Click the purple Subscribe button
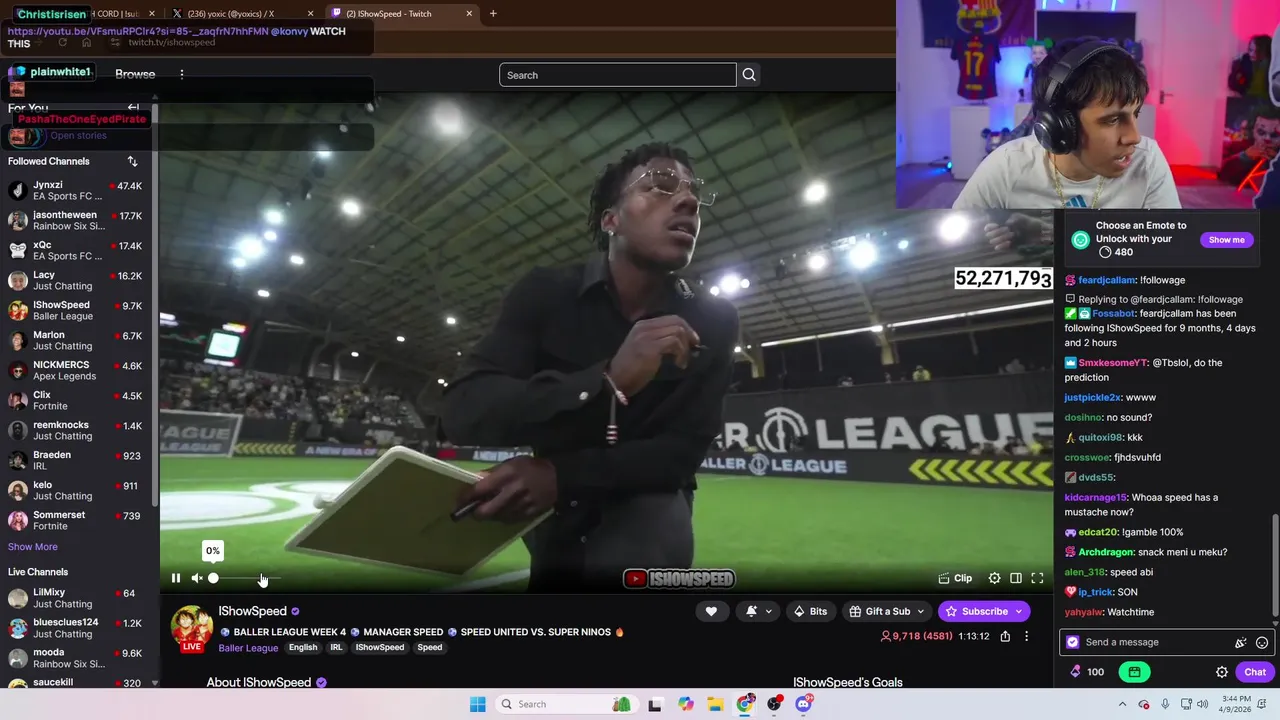Viewport: 1280px width, 720px height. [984, 611]
